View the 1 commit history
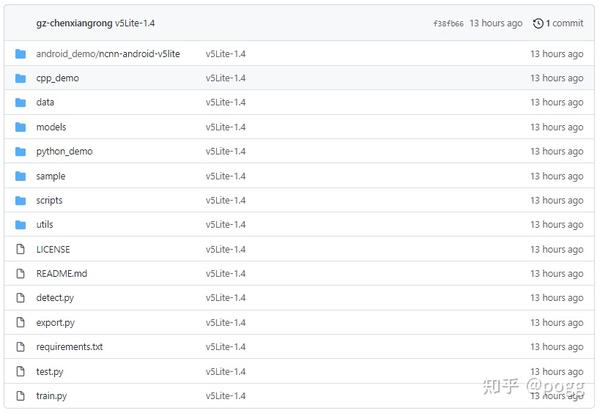 (565, 23)
